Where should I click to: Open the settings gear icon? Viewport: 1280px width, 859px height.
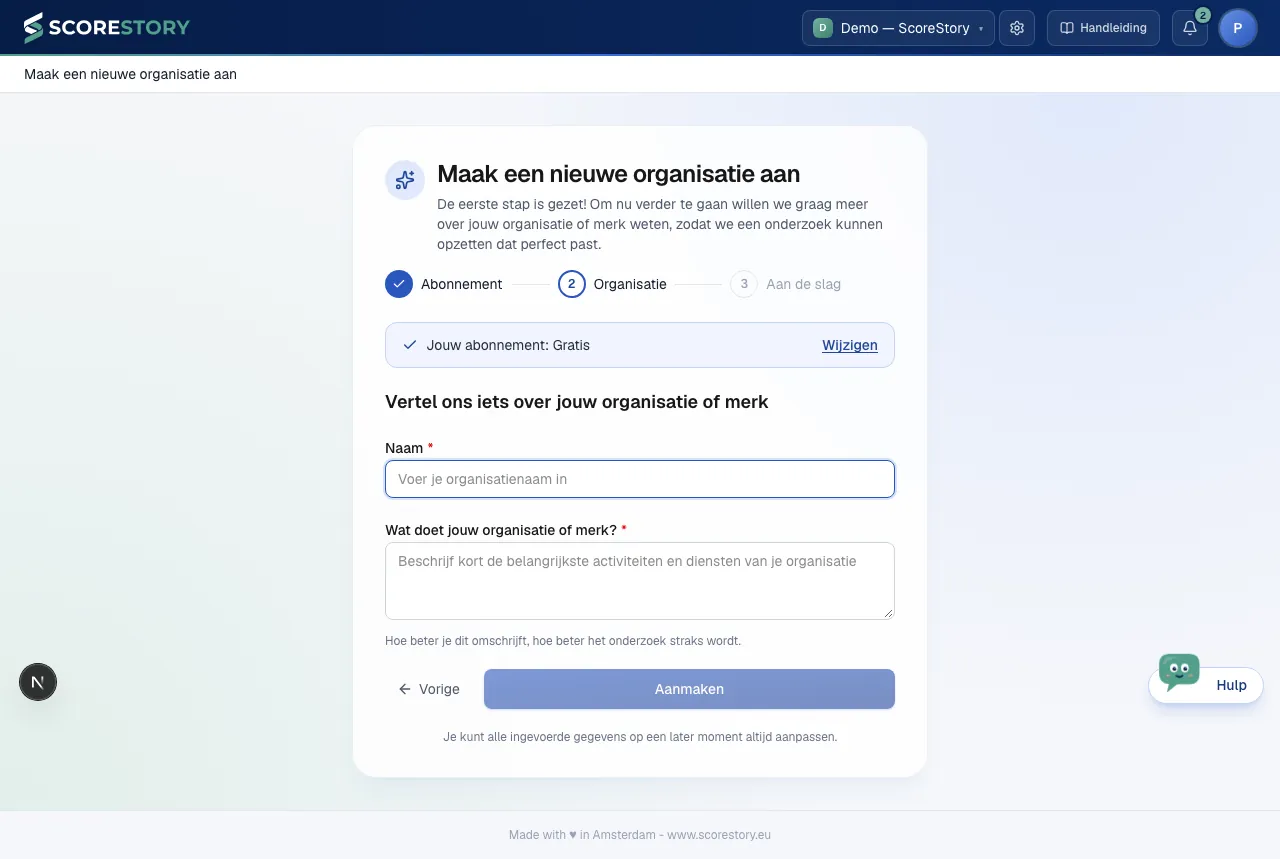[1017, 28]
